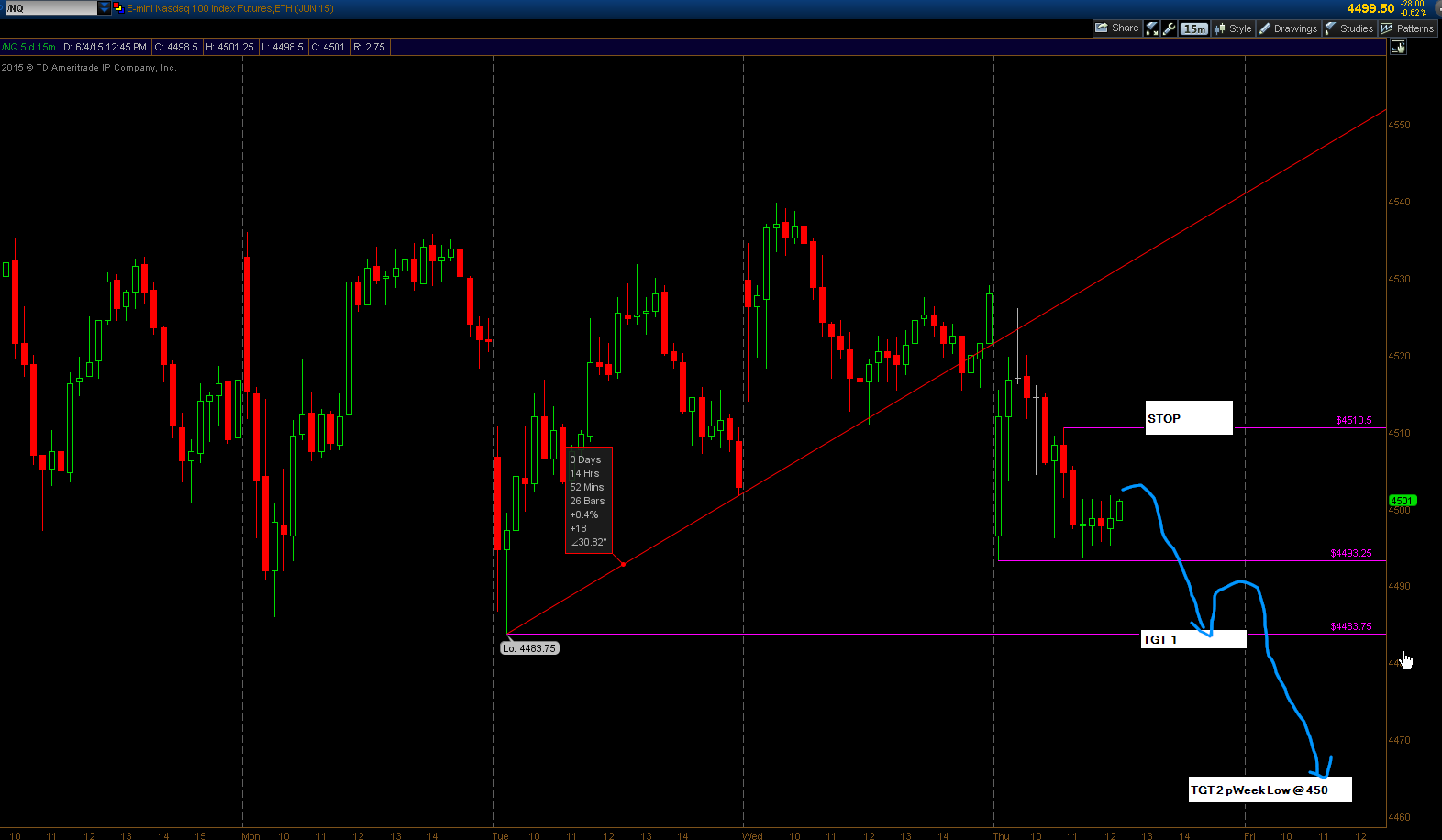Click the green 4501 current price bubble
The height and width of the screenshot is (840, 1442).
point(1403,501)
